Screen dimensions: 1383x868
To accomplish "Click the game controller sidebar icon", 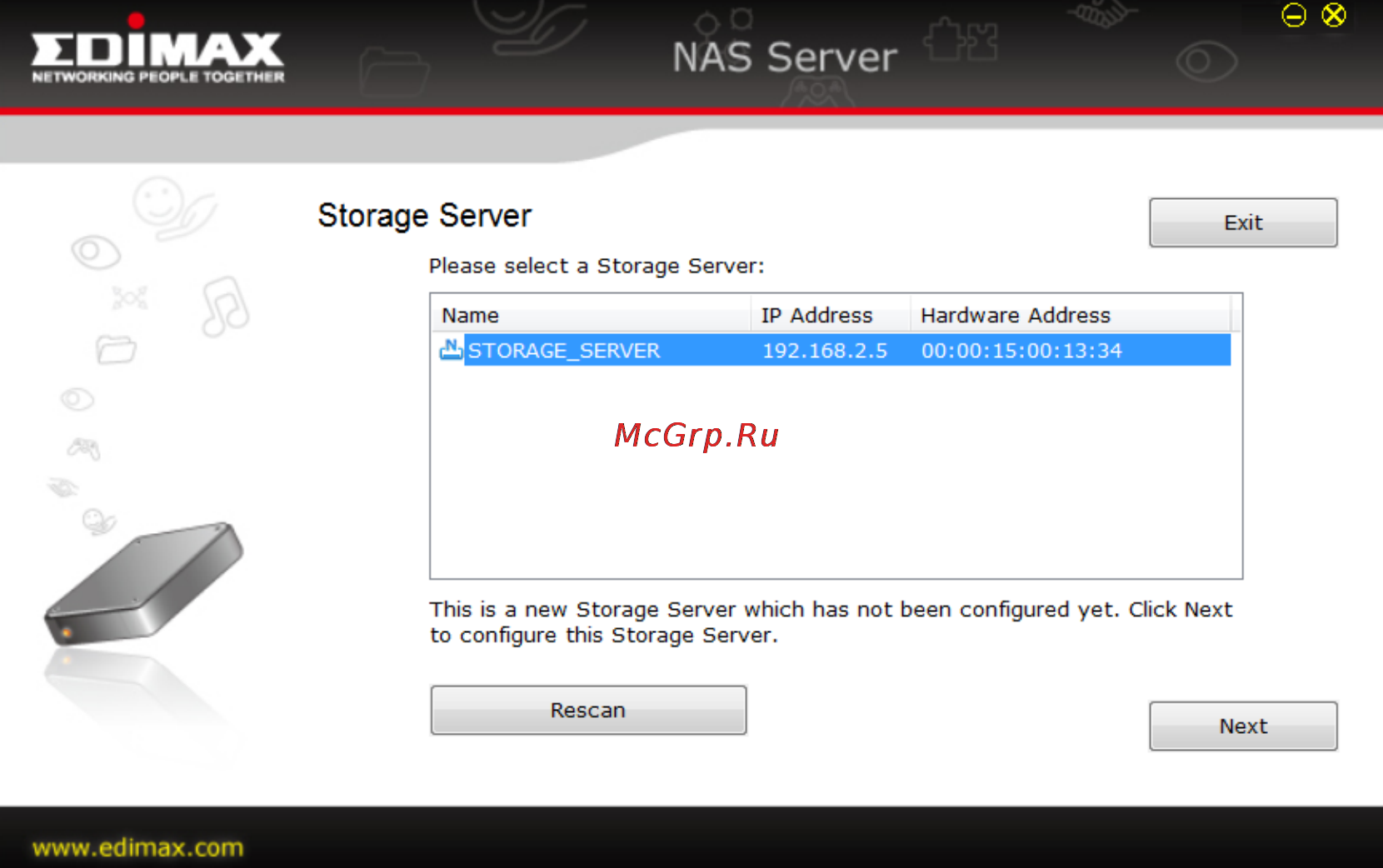I will click(84, 449).
